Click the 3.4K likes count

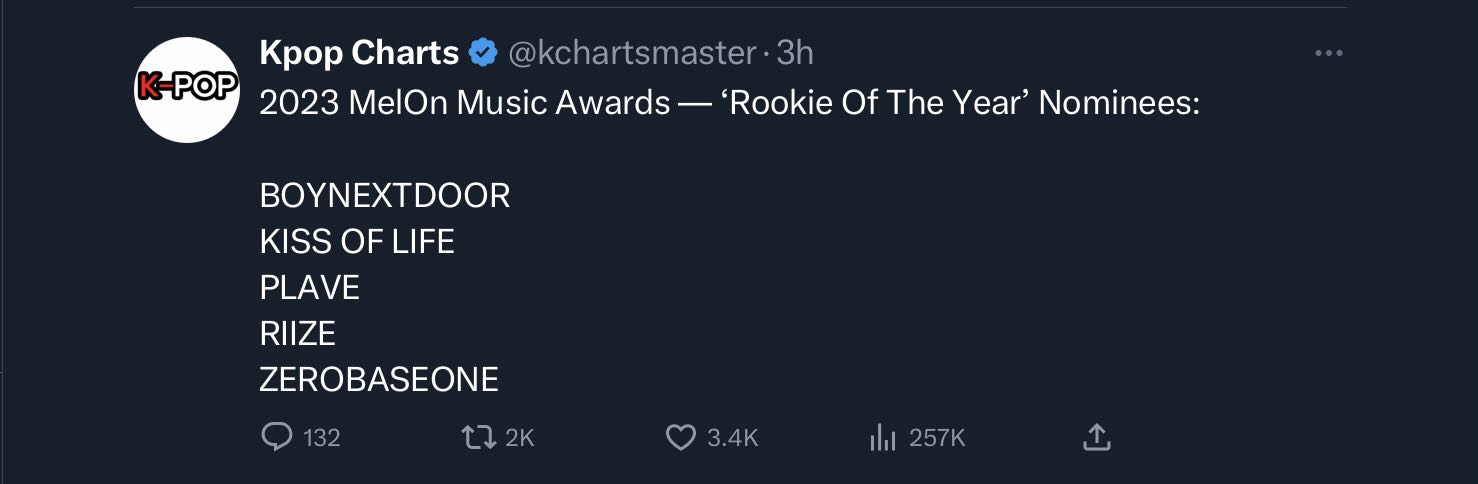tap(733, 438)
